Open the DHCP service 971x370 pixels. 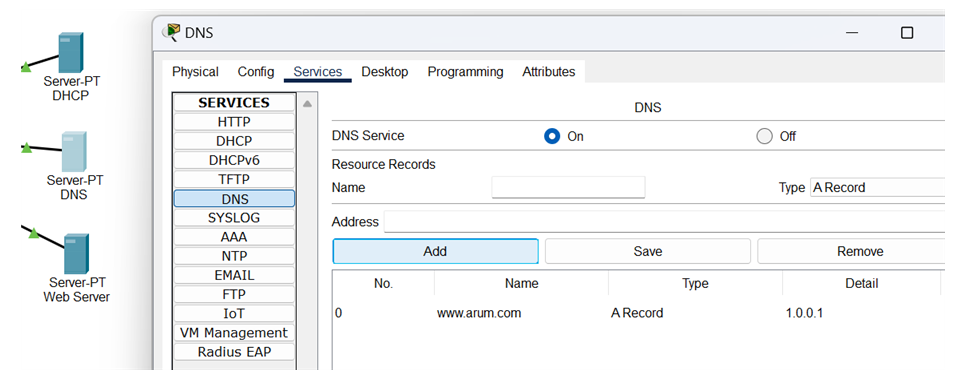[234, 141]
